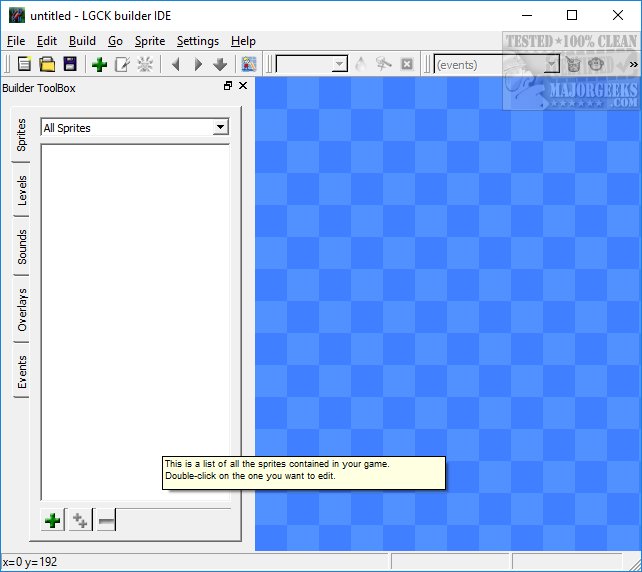Viewport: 642px width, 572px height.
Task: Minimize the LGCK builder window
Action: (x=527, y=16)
